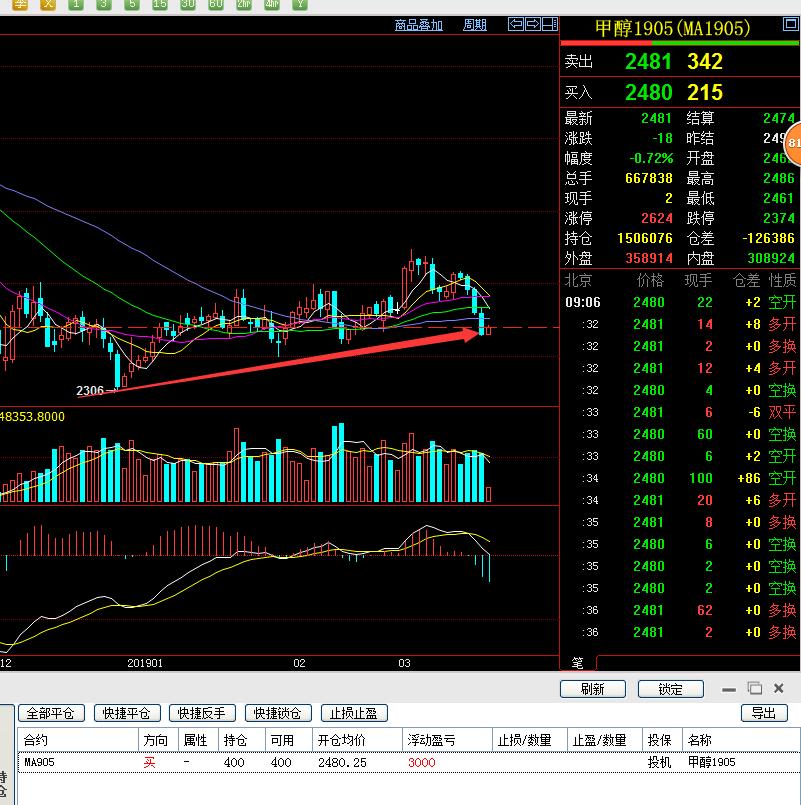Click the bid volume 215
The width and height of the screenshot is (801, 805).
(x=705, y=92)
